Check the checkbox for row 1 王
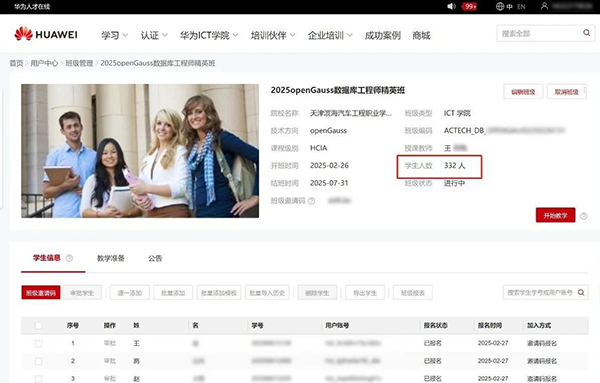This screenshot has height=383, width=600. point(38,344)
